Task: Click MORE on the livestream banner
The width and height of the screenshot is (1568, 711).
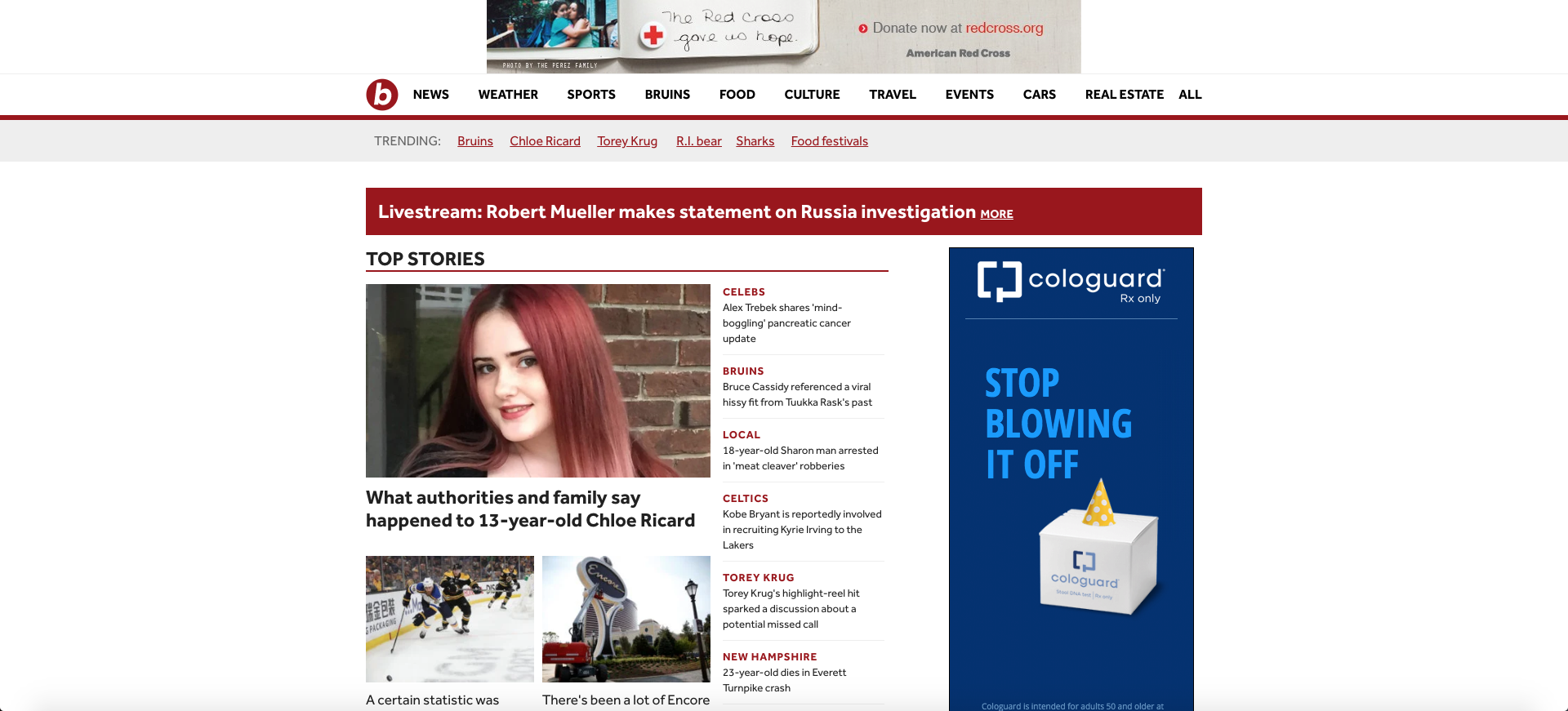Action: coord(996,214)
